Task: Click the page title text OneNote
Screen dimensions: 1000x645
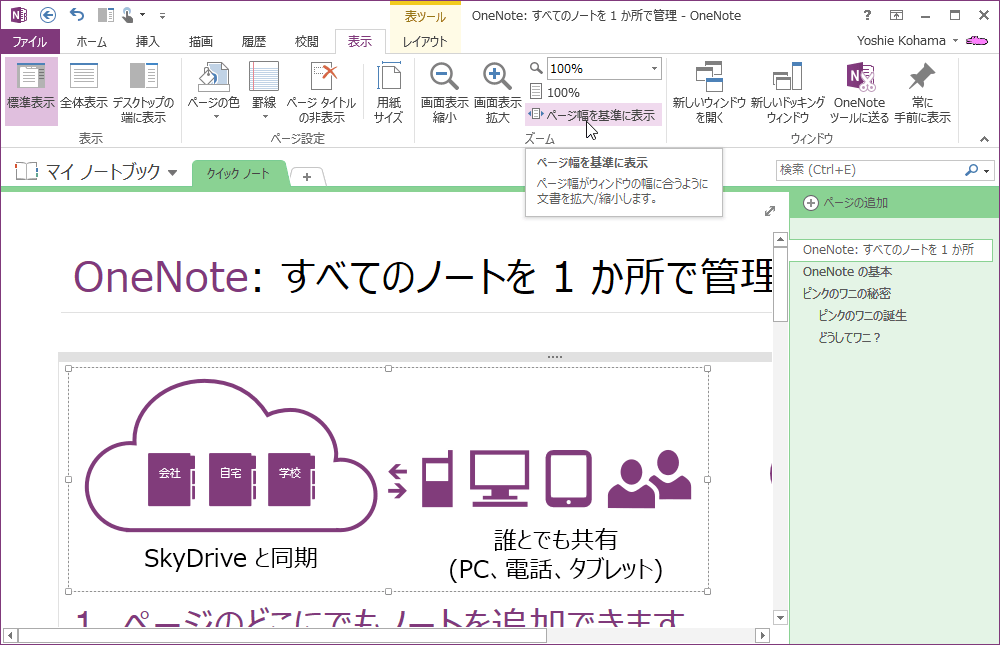Action: (x=161, y=277)
